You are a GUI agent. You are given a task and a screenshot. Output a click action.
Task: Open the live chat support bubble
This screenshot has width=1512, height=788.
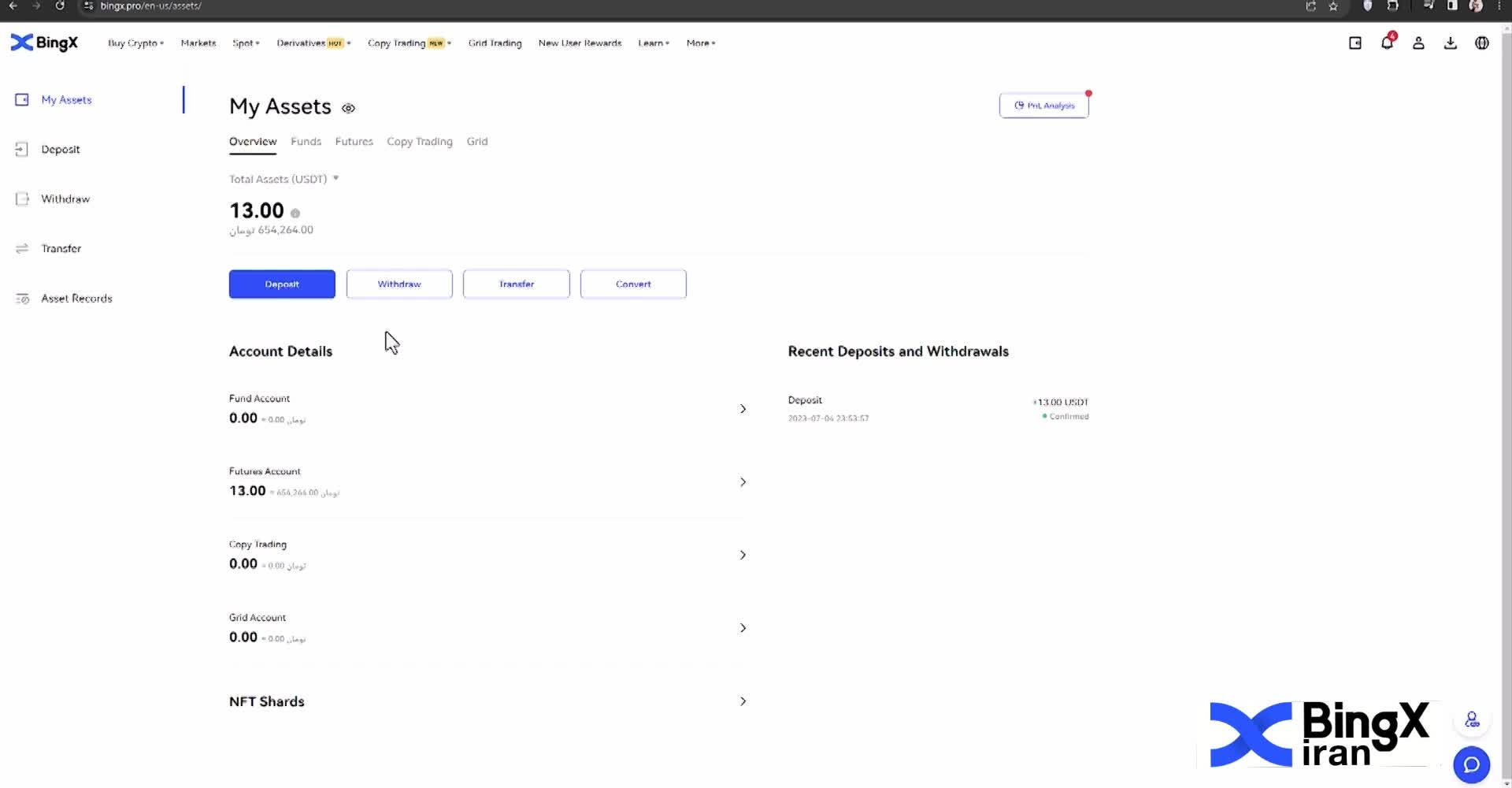pos(1471,764)
